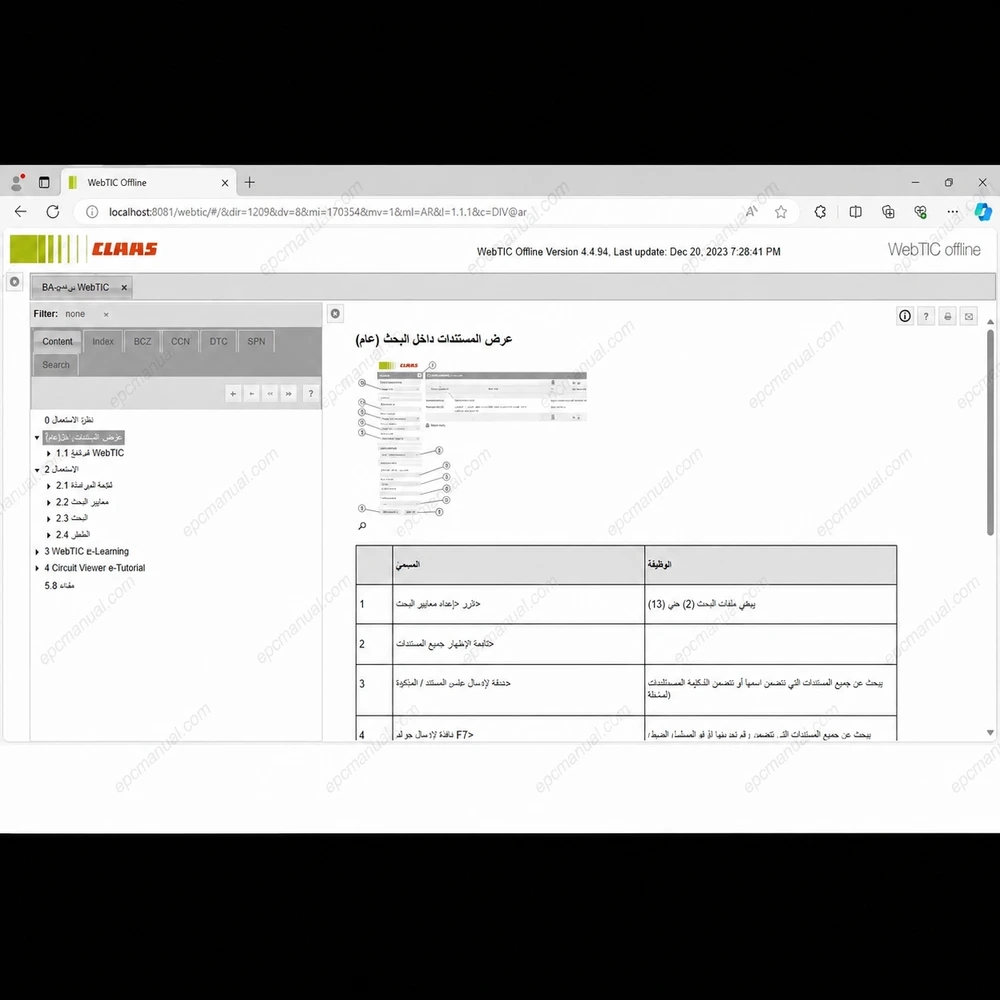Open browser Extensions puzzle icon

pyautogui.click(x=820, y=212)
